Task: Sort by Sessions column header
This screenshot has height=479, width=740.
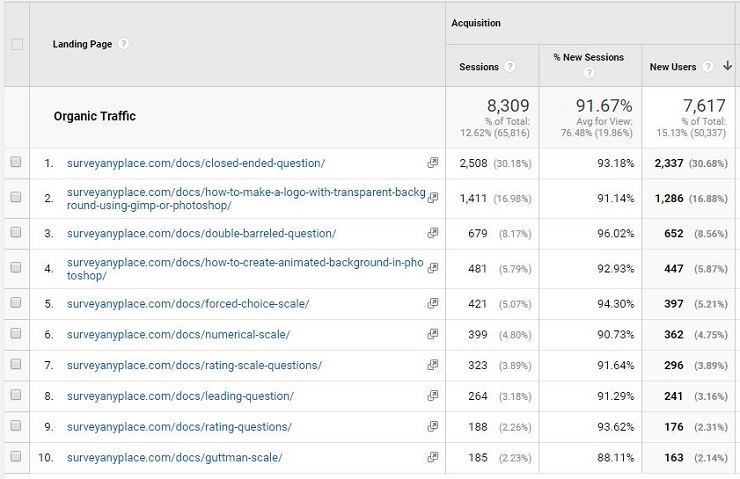Action: point(479,67)
